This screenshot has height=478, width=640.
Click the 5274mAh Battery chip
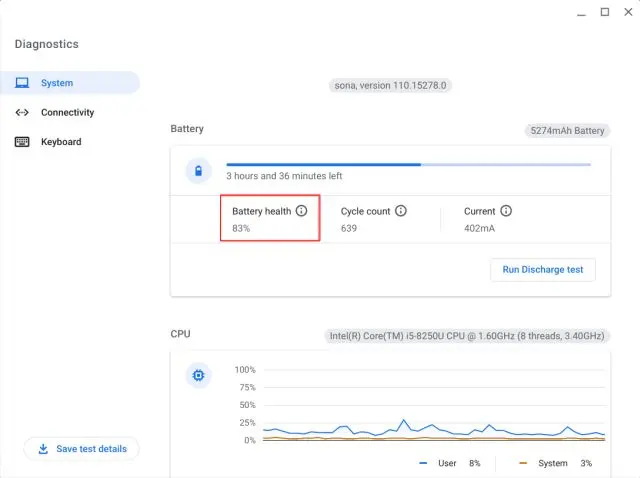(x=566, y=130)
